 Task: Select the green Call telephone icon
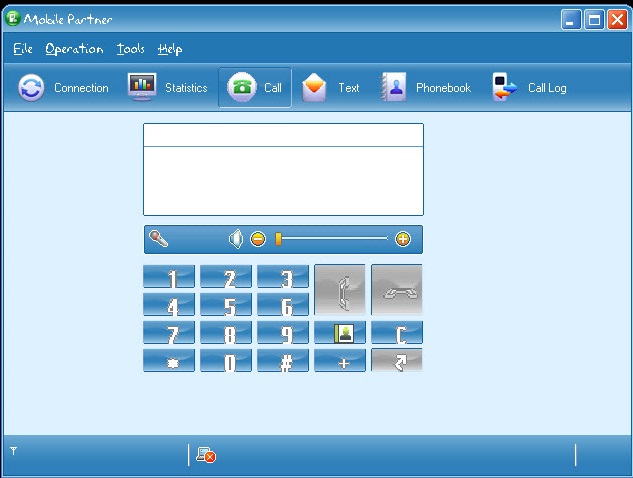click(x=242, y=87)
